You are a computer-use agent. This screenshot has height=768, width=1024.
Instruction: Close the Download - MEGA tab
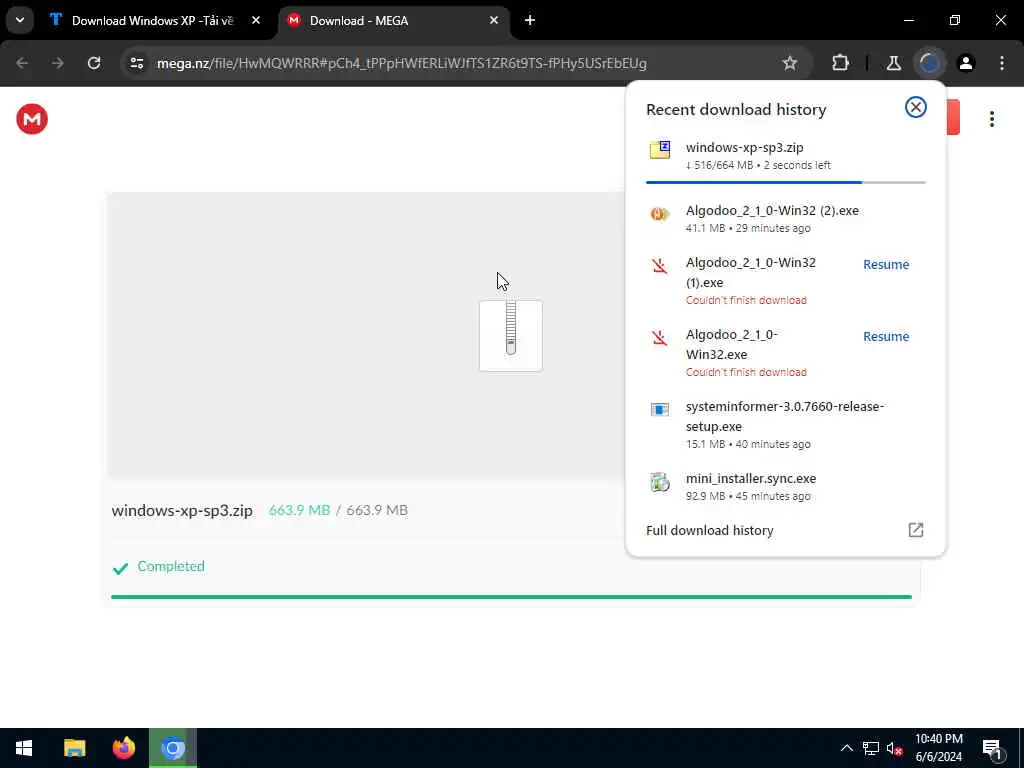point(494,21)
